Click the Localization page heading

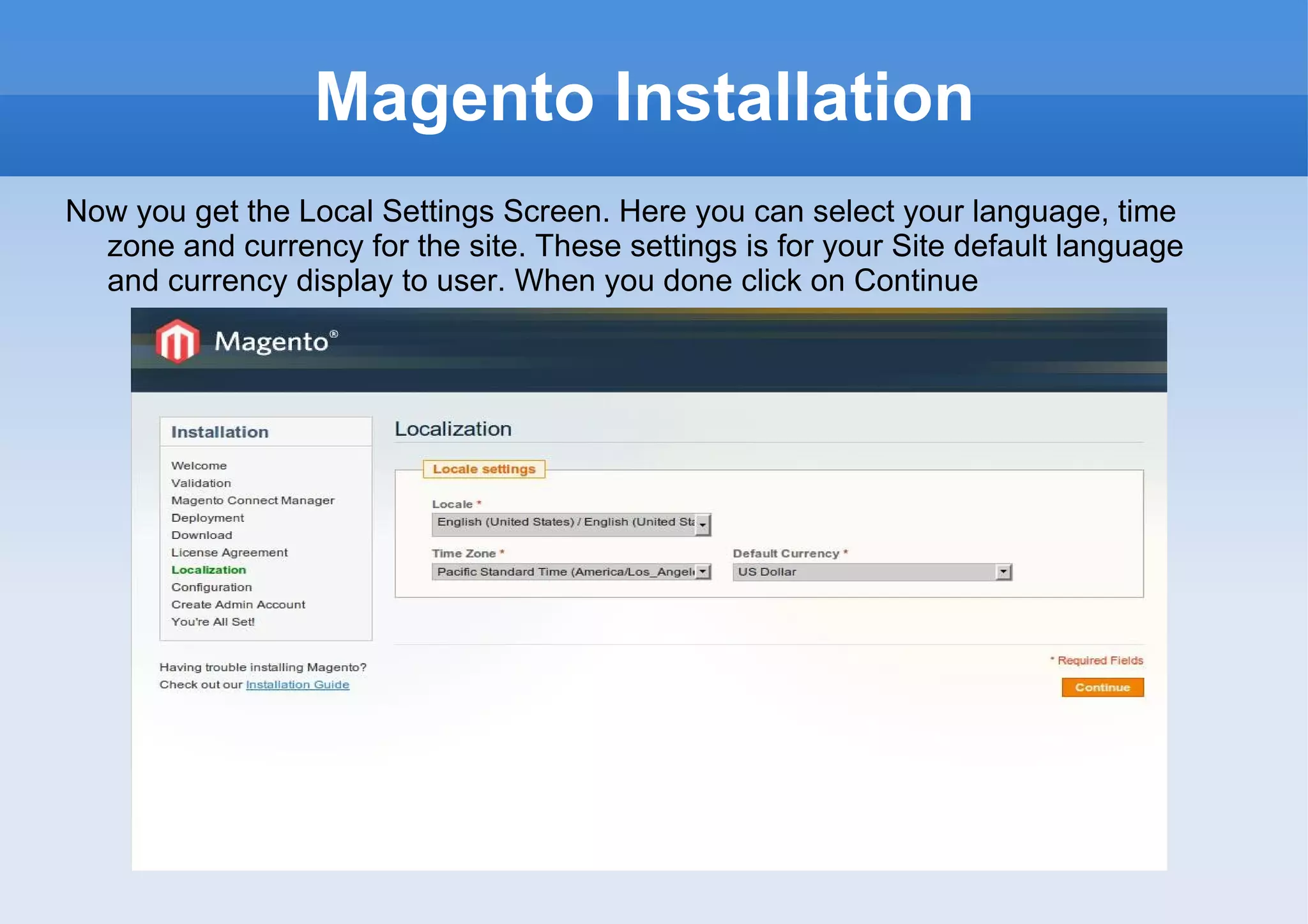click(x=453, y=428)
